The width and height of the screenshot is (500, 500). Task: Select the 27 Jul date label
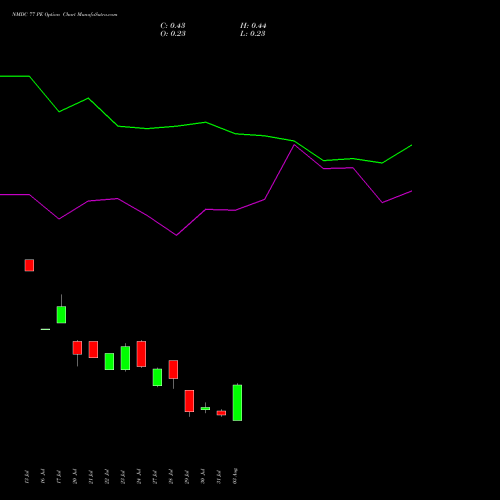[x=155, y=476]
